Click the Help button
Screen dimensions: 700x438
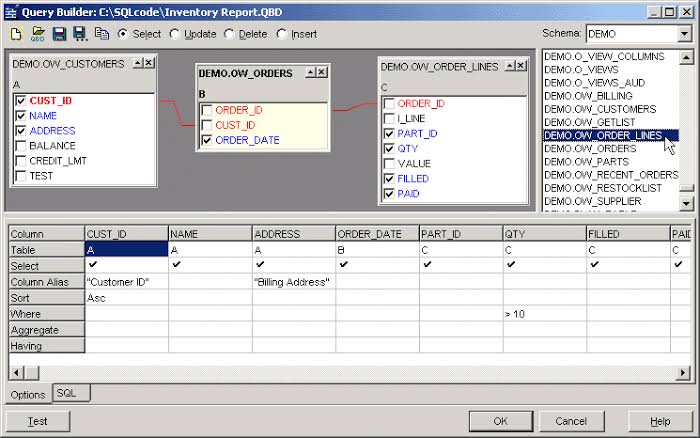[x=660, y=421]
